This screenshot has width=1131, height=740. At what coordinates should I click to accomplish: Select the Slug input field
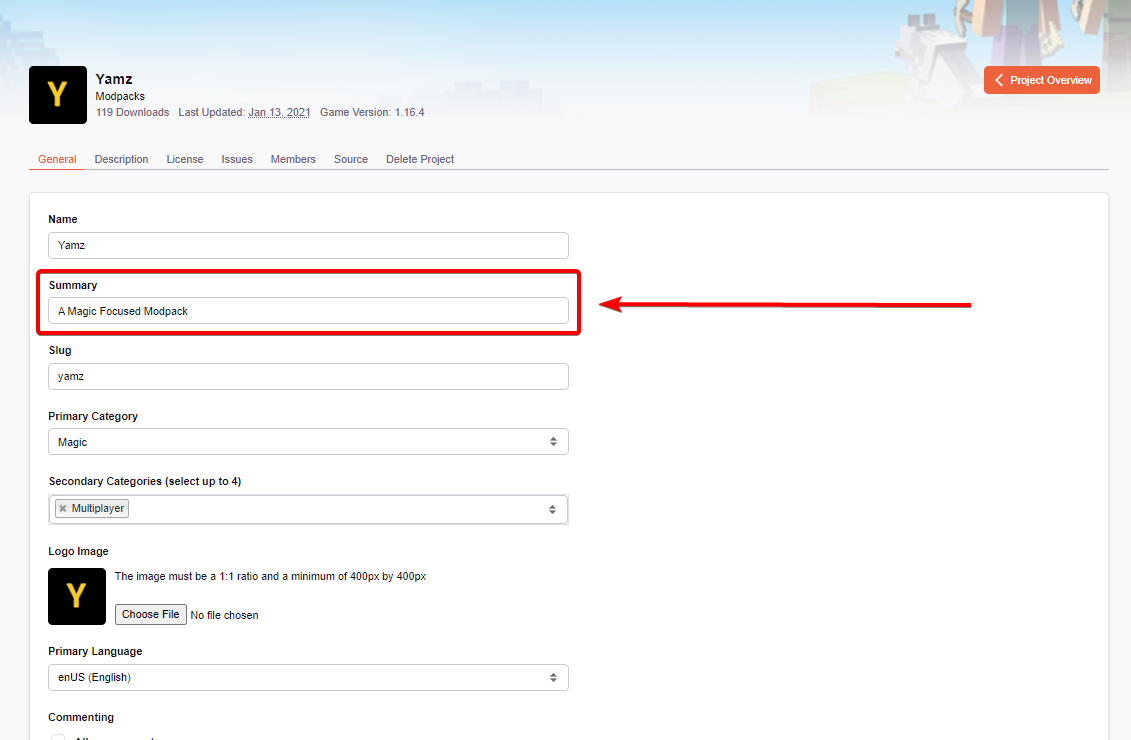tap(308, 376)
